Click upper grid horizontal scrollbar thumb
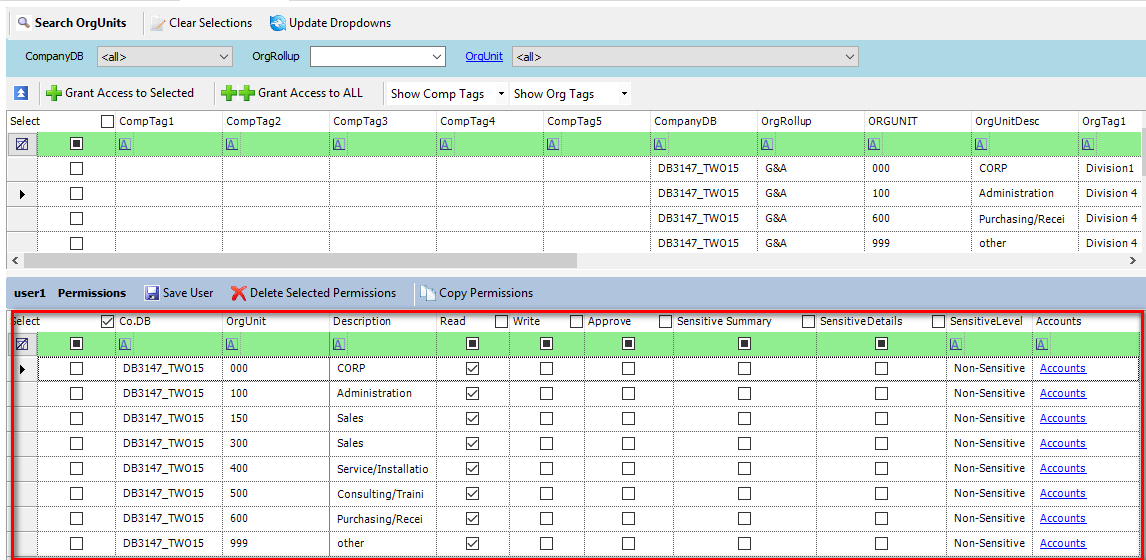This screenshot has width=1146, height=560. pos(300,260)
